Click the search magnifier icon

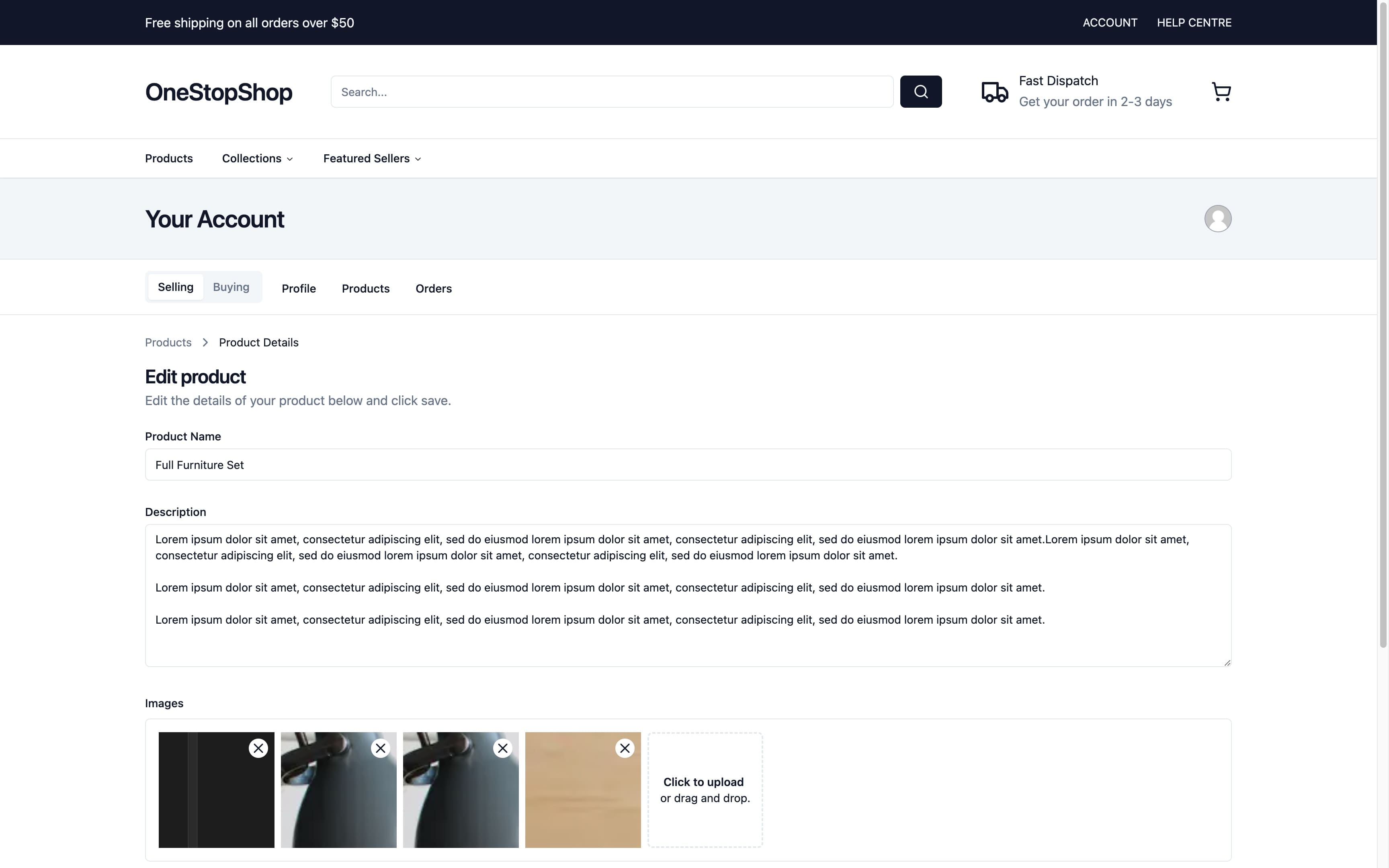(x=921, y=91)
